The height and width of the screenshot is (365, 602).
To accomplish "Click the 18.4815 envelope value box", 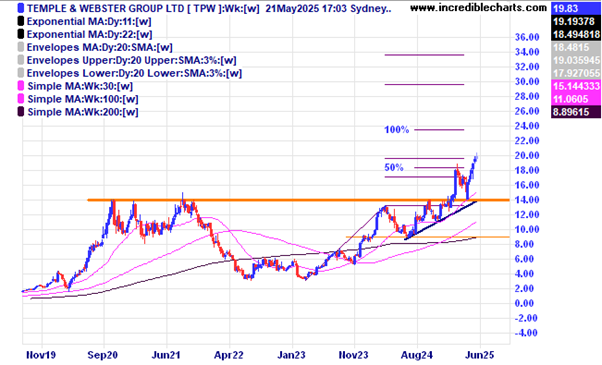I will (x=576, y=48).
